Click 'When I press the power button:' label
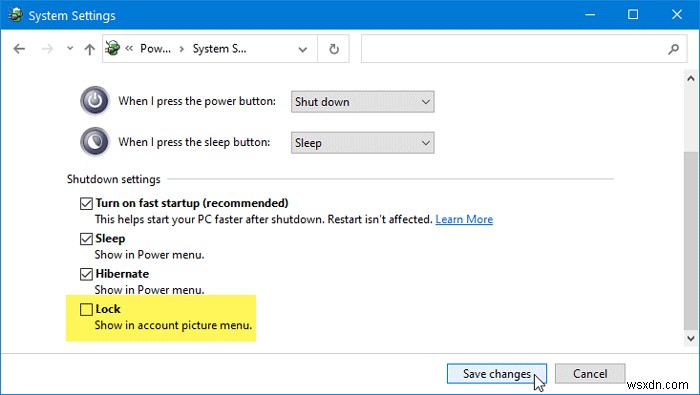Screen dimensions: 700x395 pos(197,101)
